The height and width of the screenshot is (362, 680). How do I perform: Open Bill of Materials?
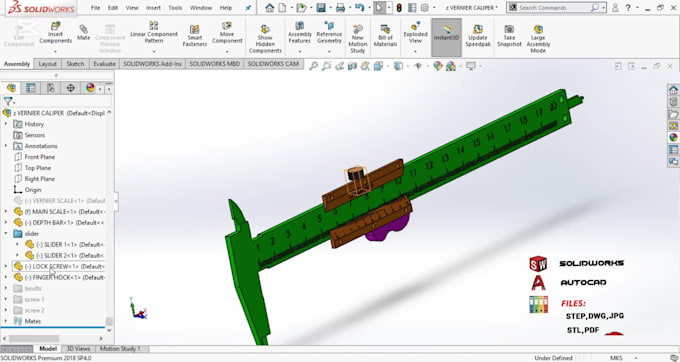tap(385, 36)
